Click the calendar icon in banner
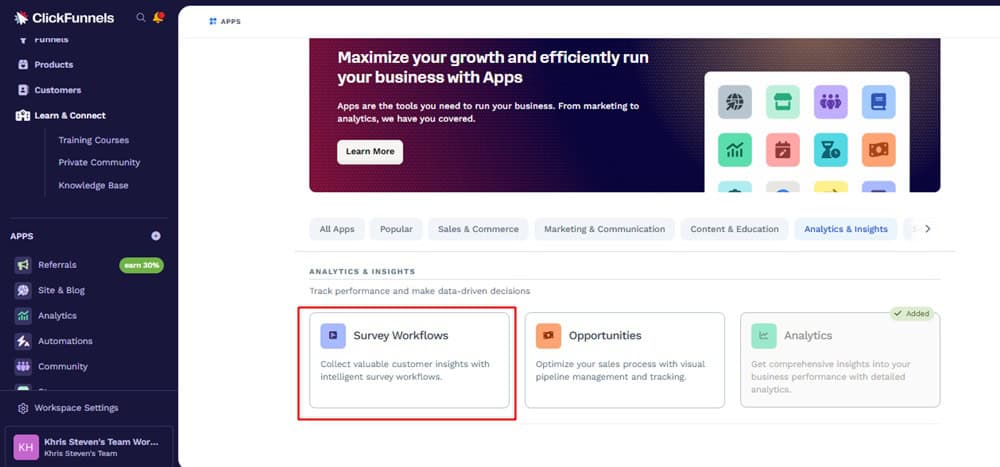 pos(783,150)
